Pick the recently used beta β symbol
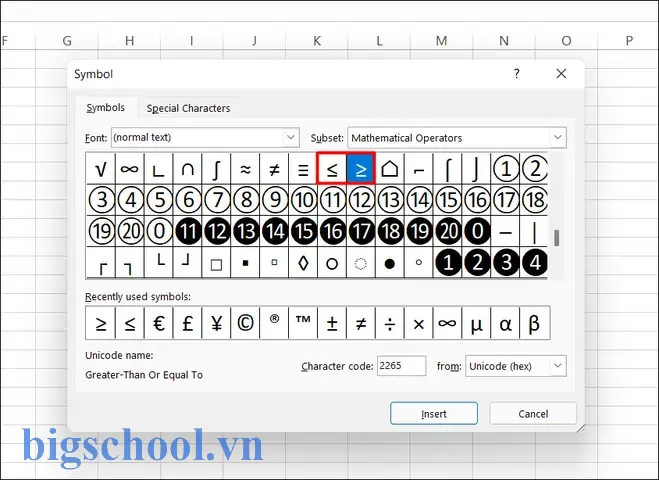Viewport: 659px width, 480px height. 535,323
